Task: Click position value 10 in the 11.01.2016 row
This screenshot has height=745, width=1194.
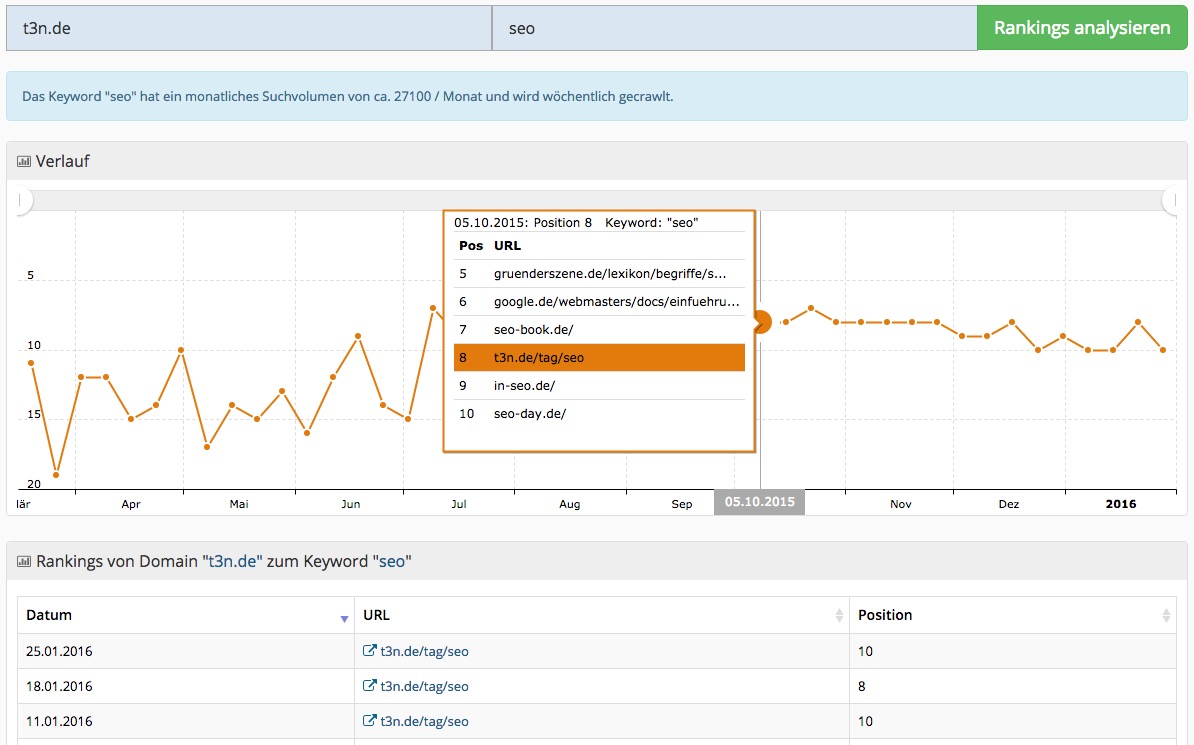Action: tap(865, 721)
